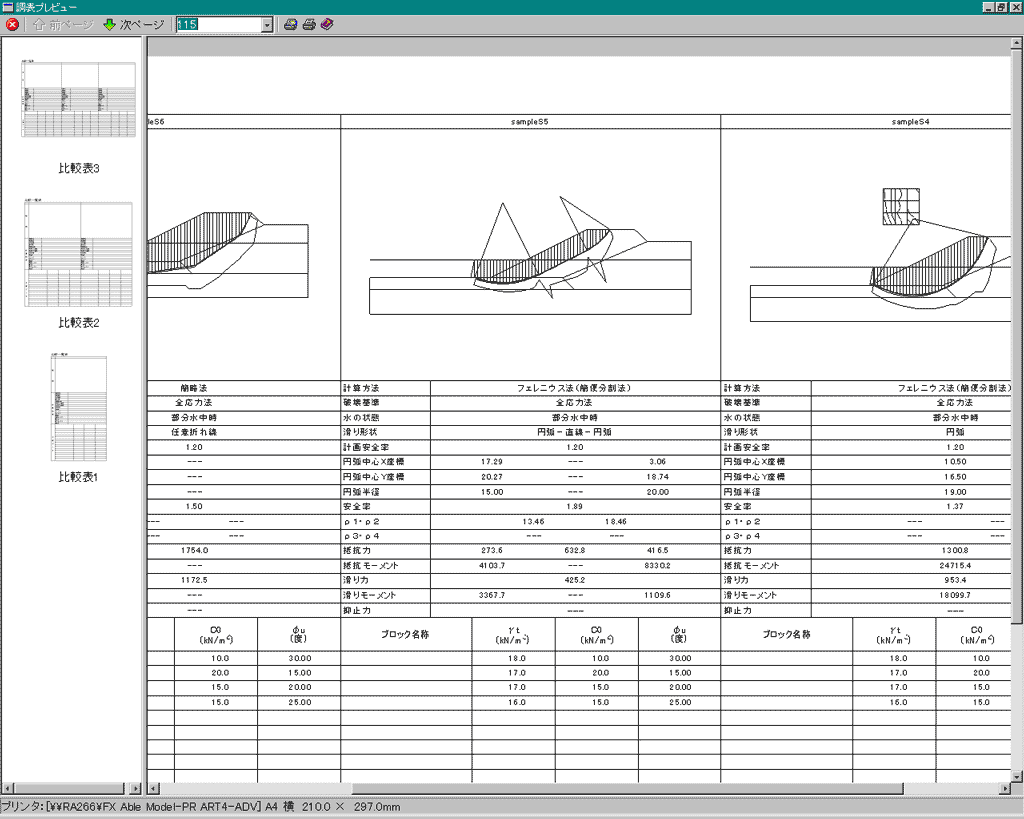Click the zoom value input field
The height and width of the screenshot is (819, 1024).
[x=218, y=25]
